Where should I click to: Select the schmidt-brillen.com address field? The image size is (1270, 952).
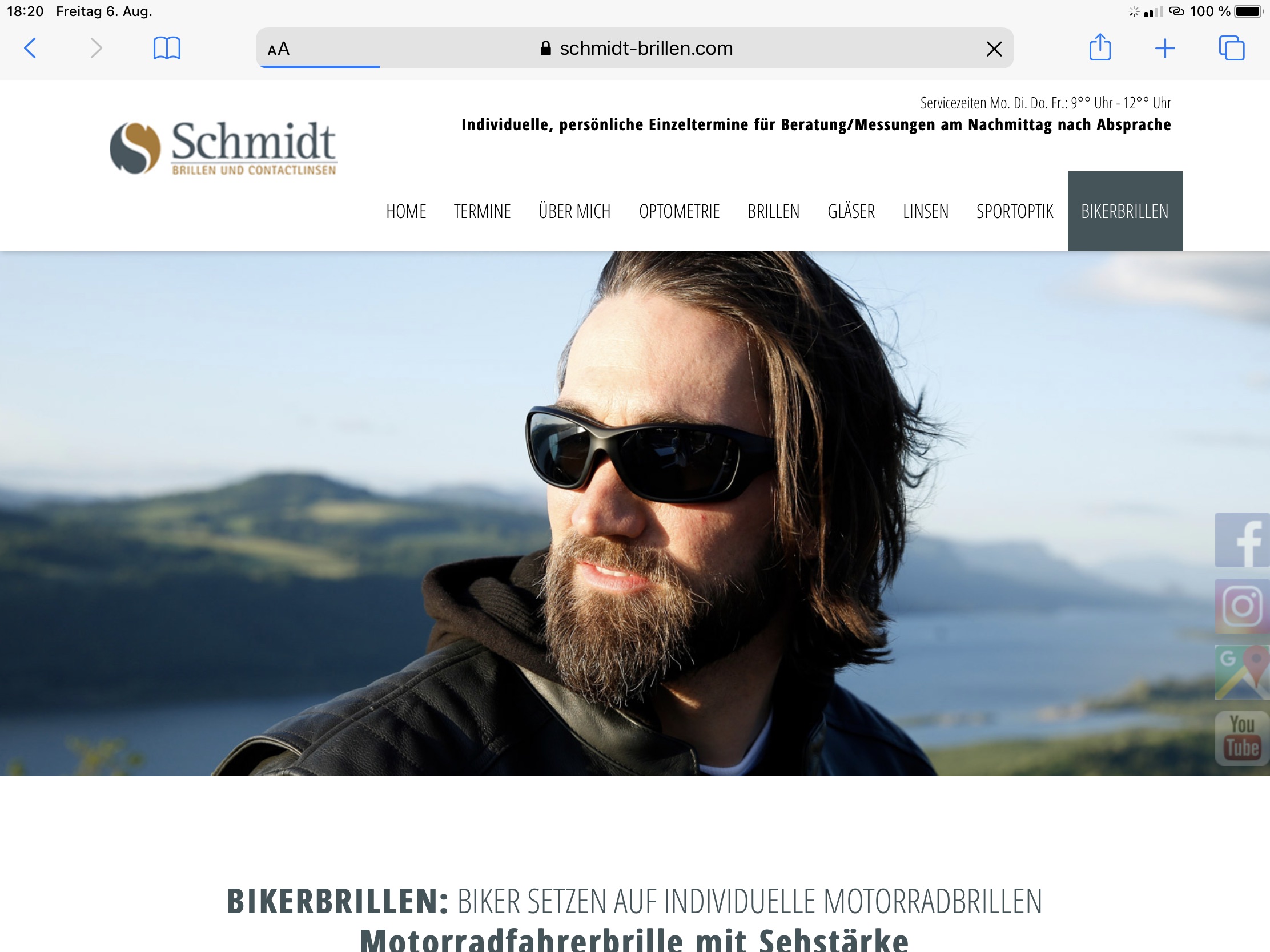636,48
